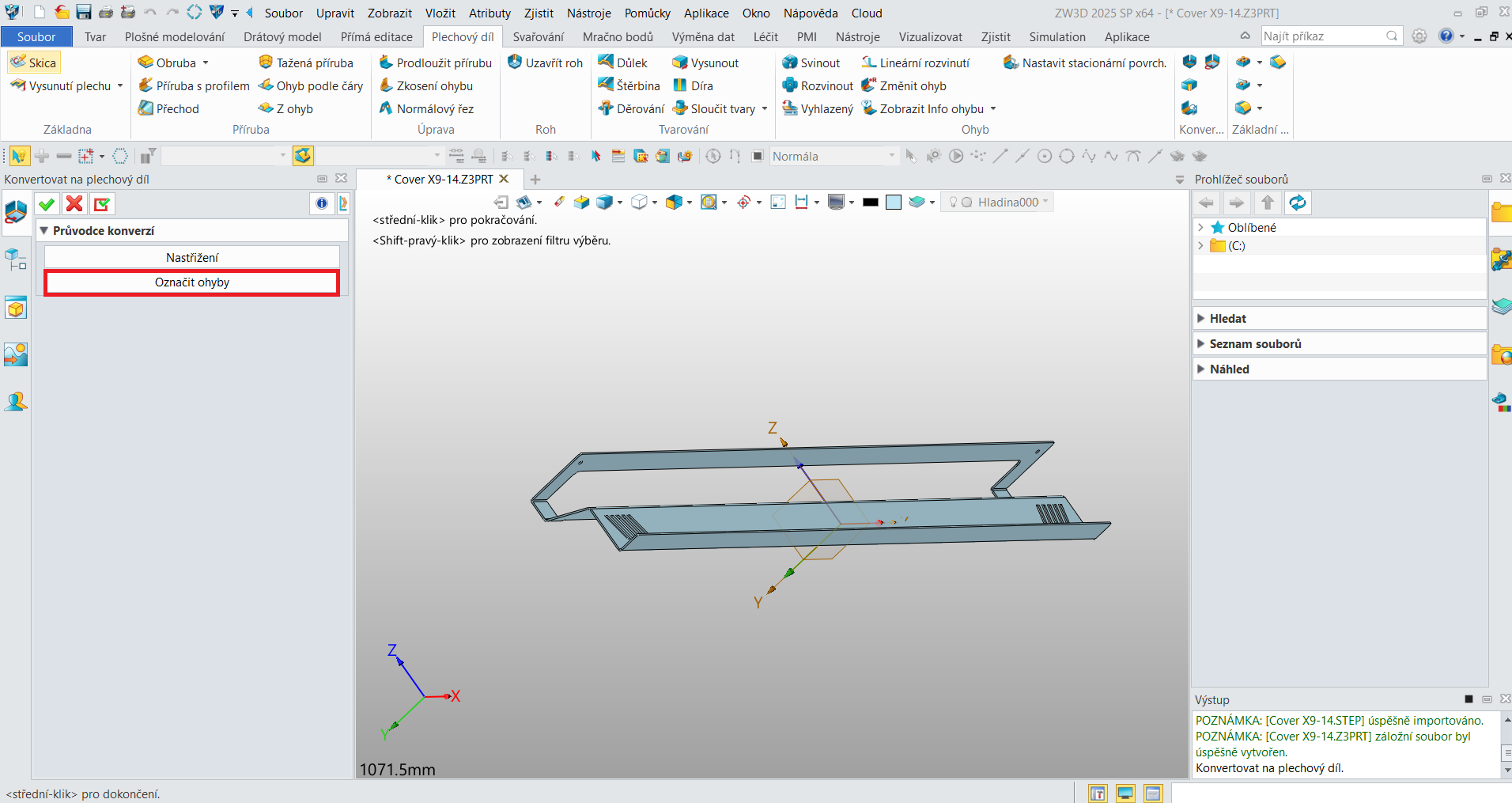1512x803 pixels.
Task: Click the Označit ohyby button
Action: (x=192, y=282)
